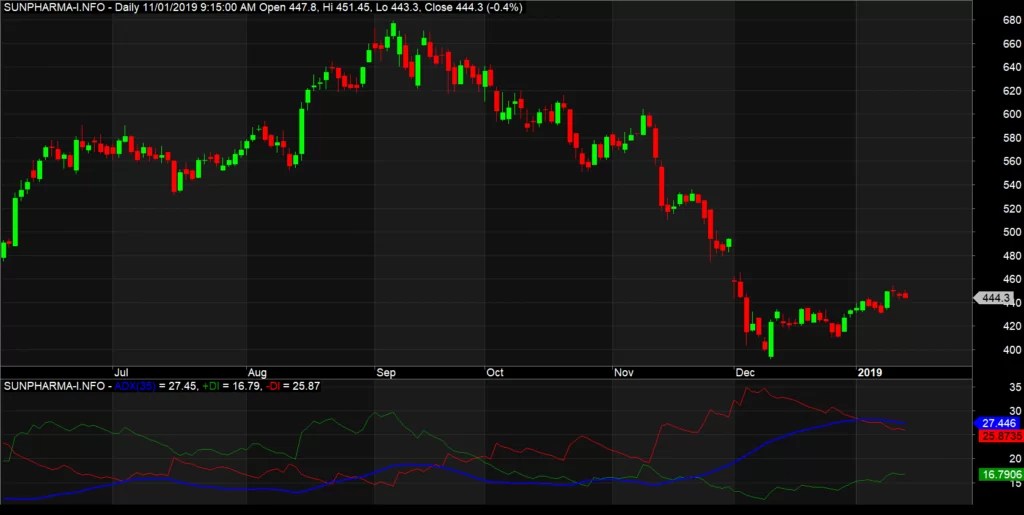Click the red 25.8735 -DI value tag
Image resolution: width=1024 pixels, height=515 pixels.
1000,435
